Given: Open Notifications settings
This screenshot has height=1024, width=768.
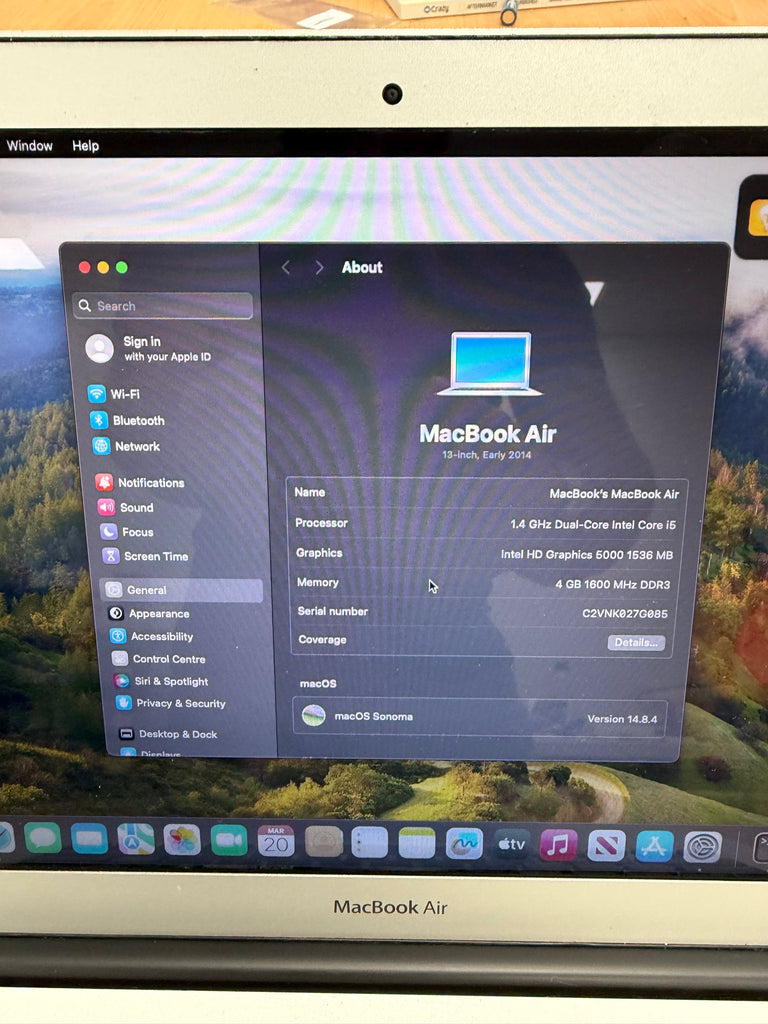Looking at the screenshot, I should pyautogui.click(x=150, y=483).
